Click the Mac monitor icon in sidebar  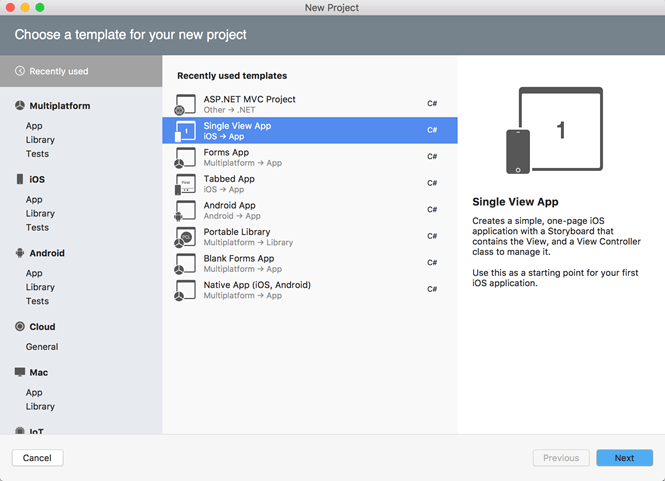coord(20,372)
